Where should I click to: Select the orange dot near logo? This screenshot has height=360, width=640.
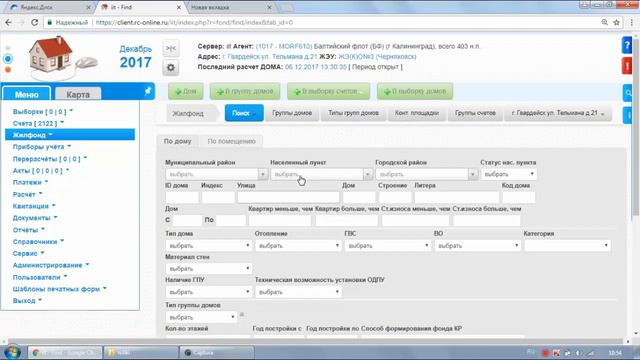point(8,70)
